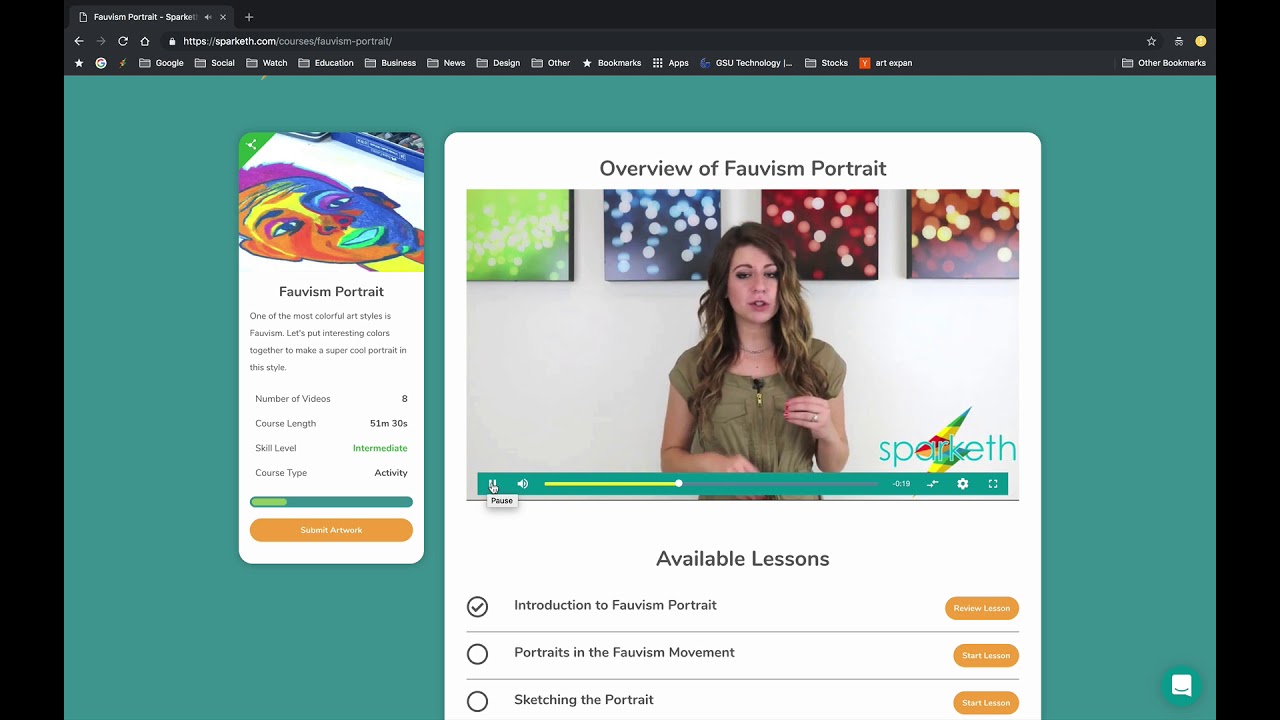The height and width of the screenshot is (720, 1280).
Task: Go back using the browser back arrow
Action: click(79, 41)
